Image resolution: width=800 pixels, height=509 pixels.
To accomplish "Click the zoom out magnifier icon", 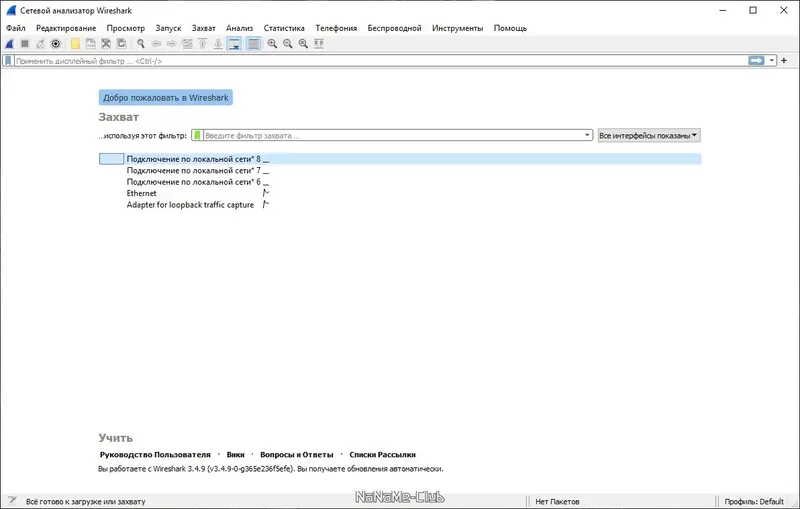I will click(x=288, y=44).
